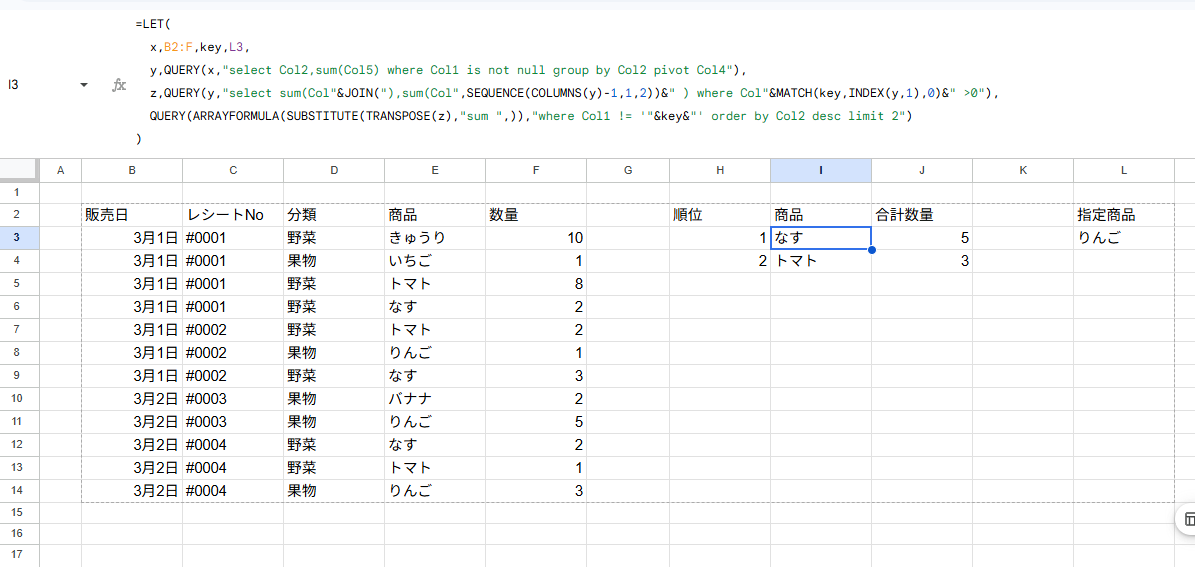Select column D header

coord(334,171)
